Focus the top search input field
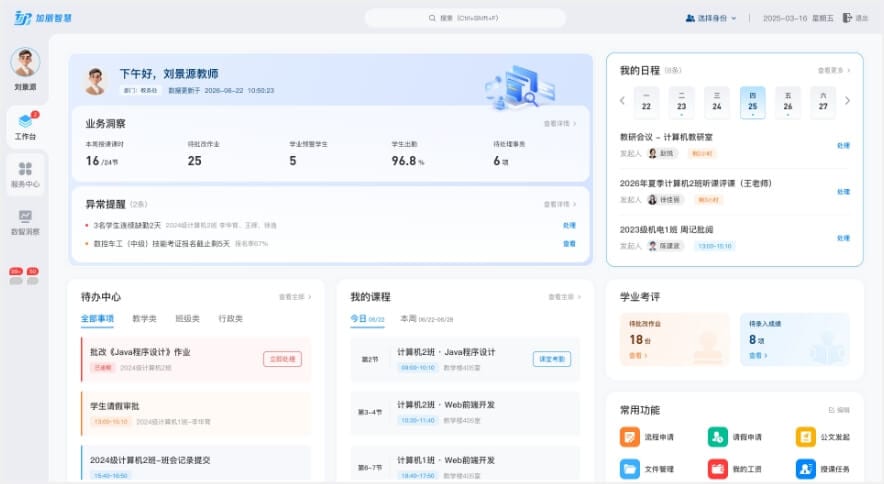The image size is (884, 484). (x=465, y=18)
